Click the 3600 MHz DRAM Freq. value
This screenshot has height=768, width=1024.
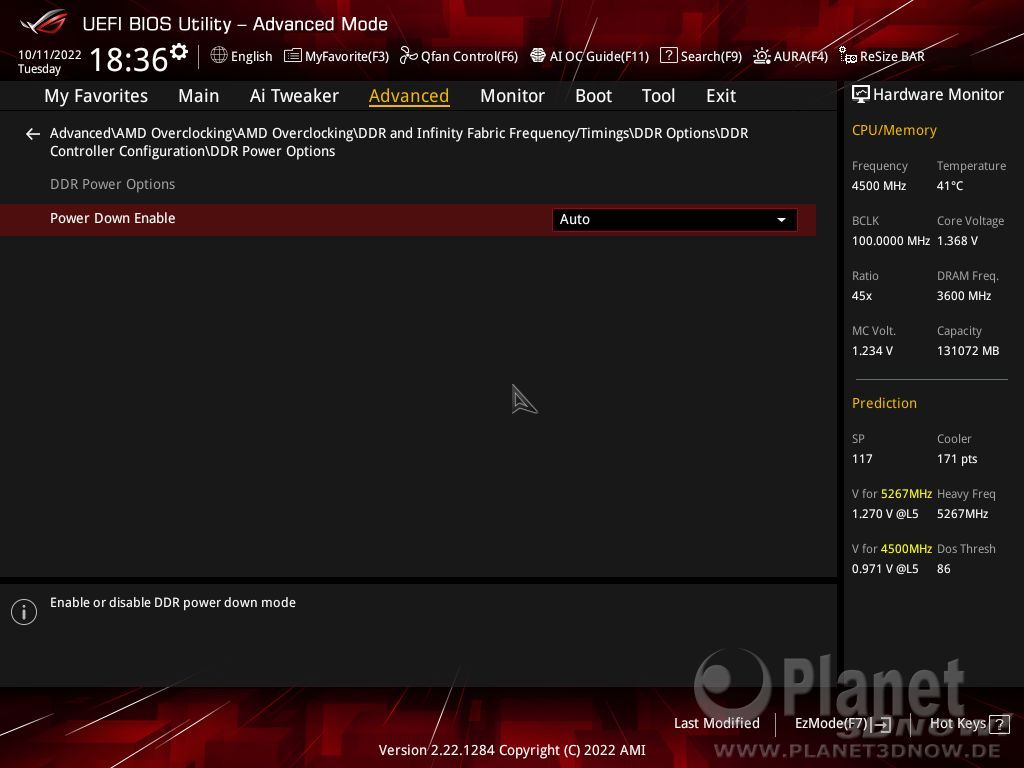point(964,296)
